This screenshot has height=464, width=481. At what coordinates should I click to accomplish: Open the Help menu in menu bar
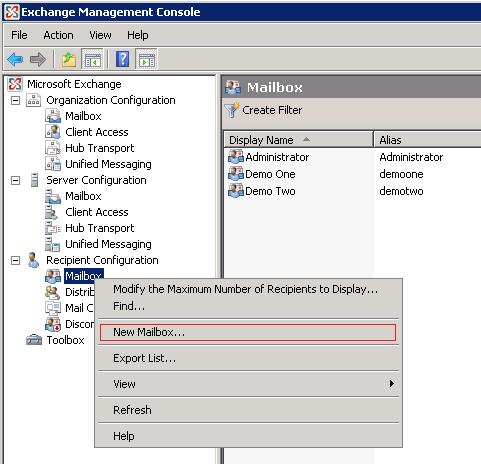pyautogui.click(x=138, y=35)
